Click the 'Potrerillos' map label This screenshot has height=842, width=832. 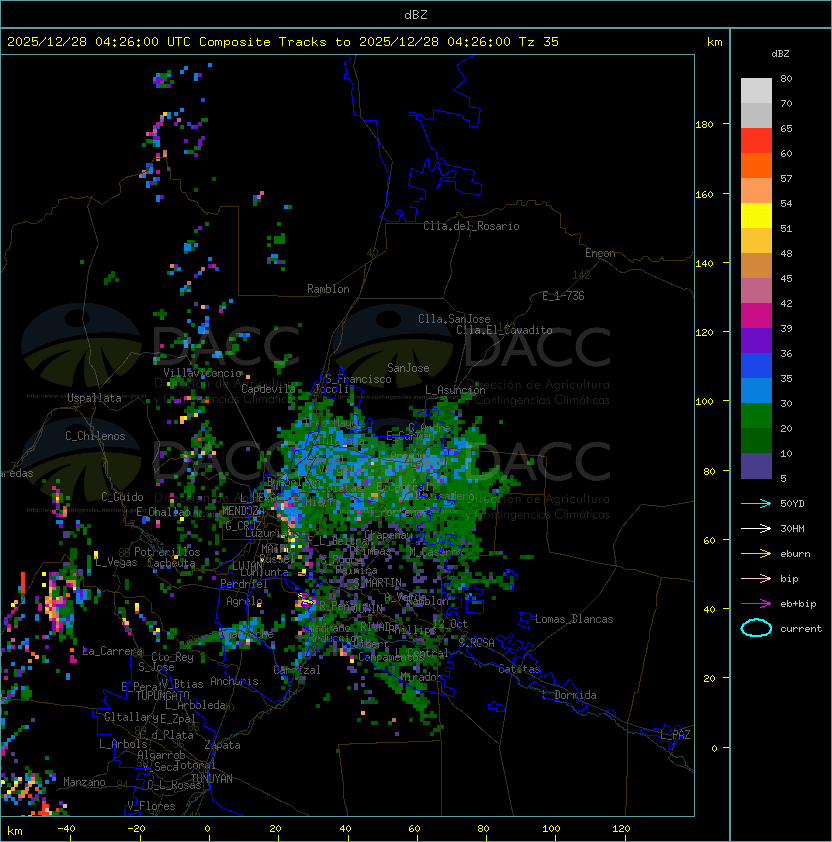[167, 552]
